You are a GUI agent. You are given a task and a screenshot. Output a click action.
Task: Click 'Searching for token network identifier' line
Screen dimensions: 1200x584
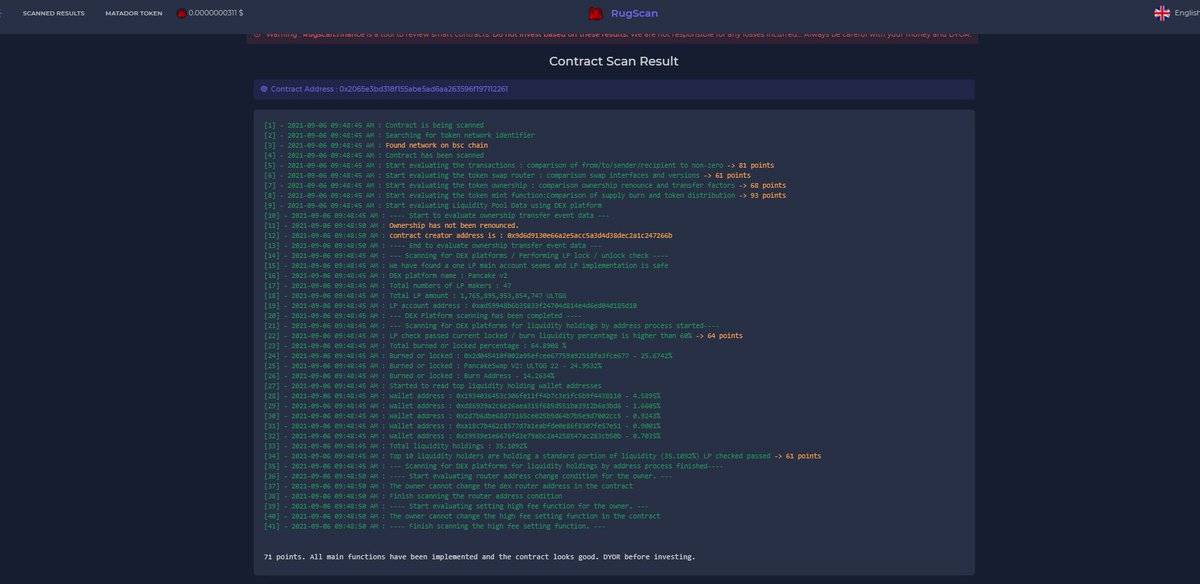[399, 135]
